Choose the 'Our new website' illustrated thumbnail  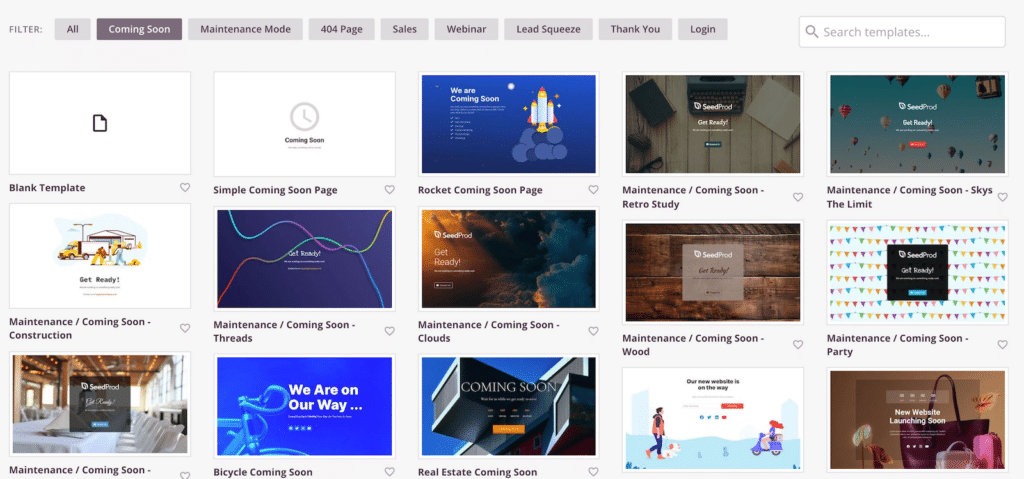point(713,420)
